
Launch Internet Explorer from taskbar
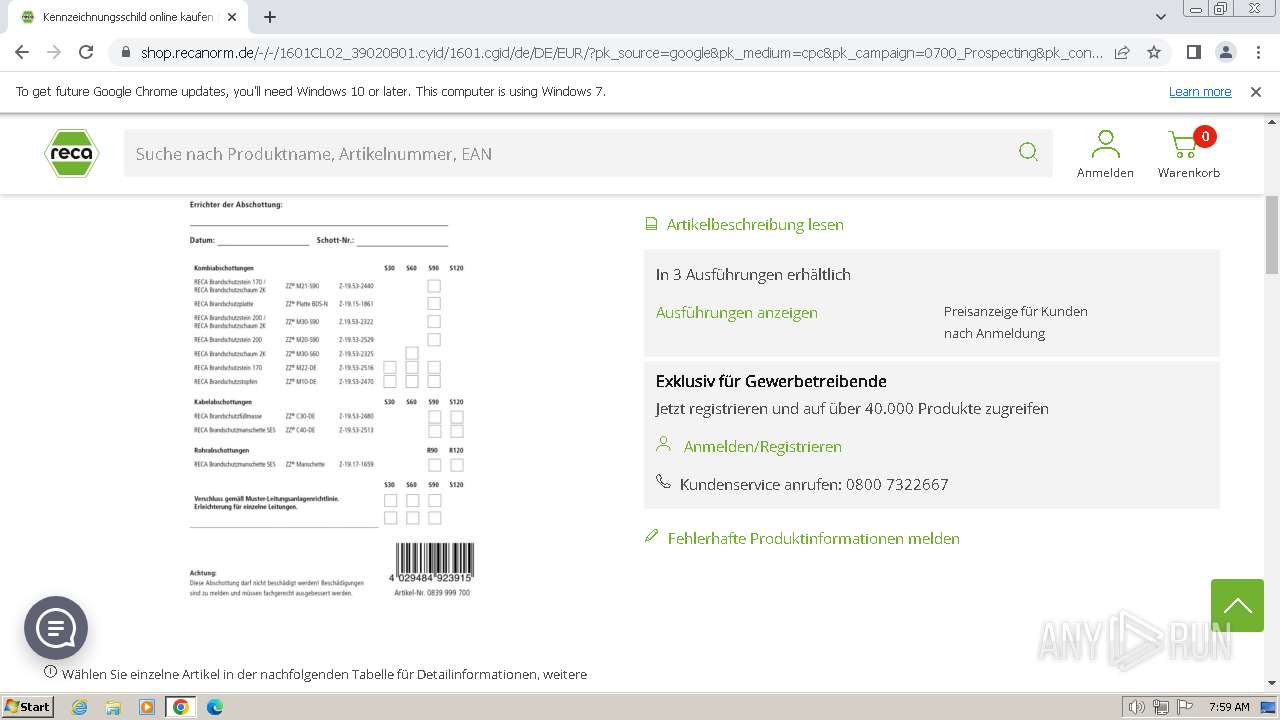pyautogui.click(x=79, y=707)
